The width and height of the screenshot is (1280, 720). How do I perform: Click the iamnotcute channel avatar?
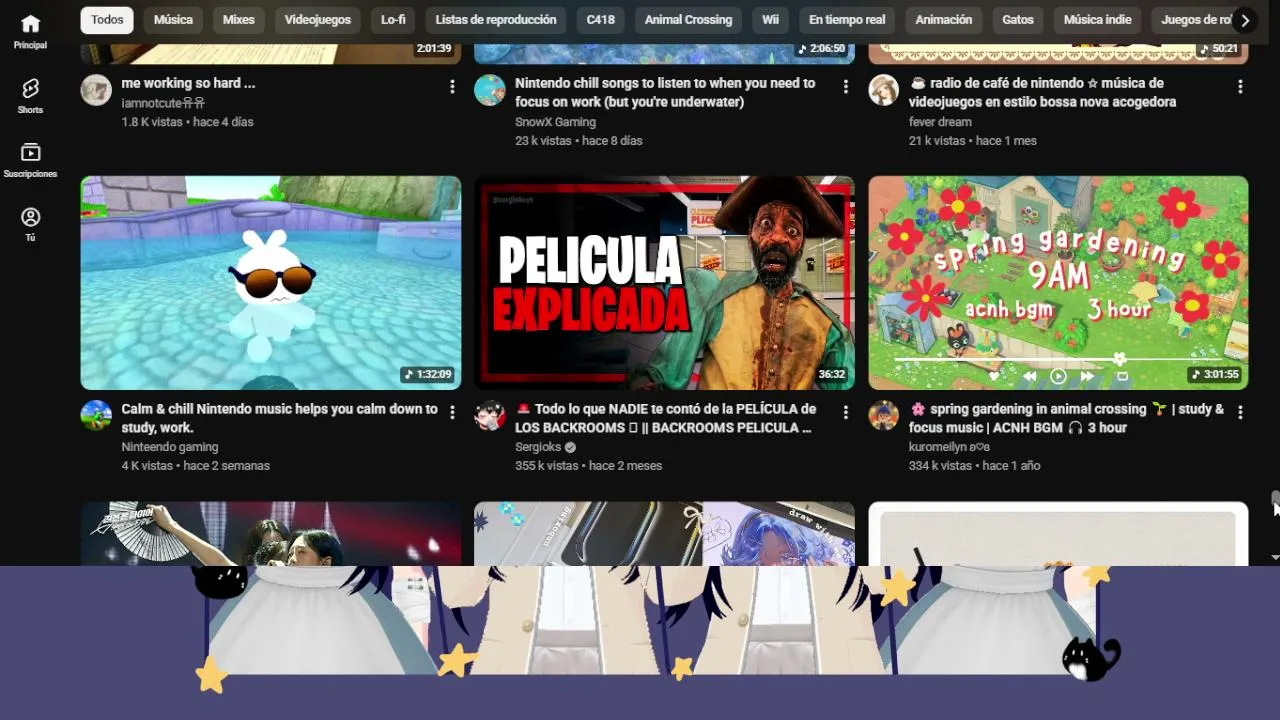pyautogui.click(x=96, y=90)
